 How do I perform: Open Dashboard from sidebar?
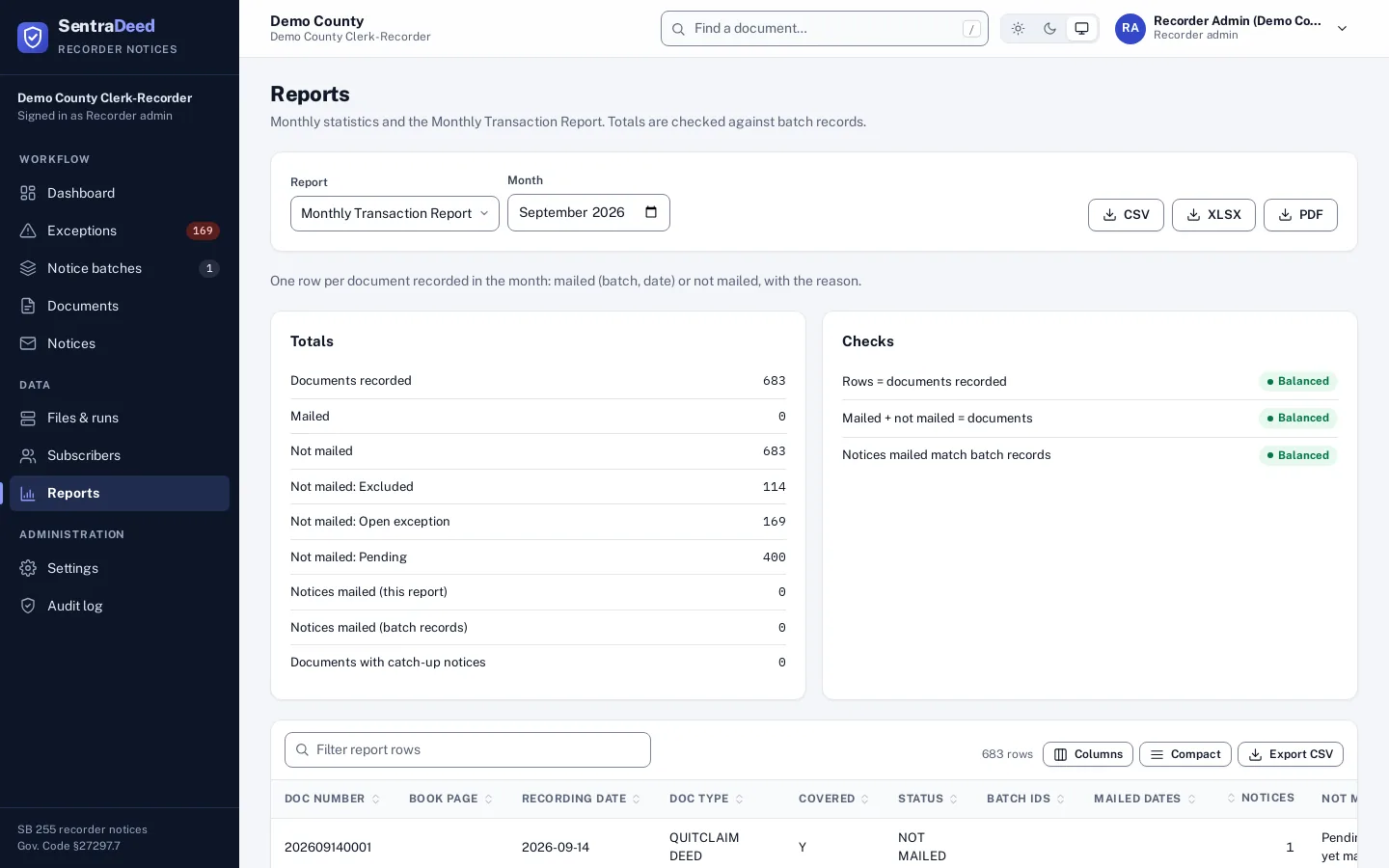coord(120,193)
